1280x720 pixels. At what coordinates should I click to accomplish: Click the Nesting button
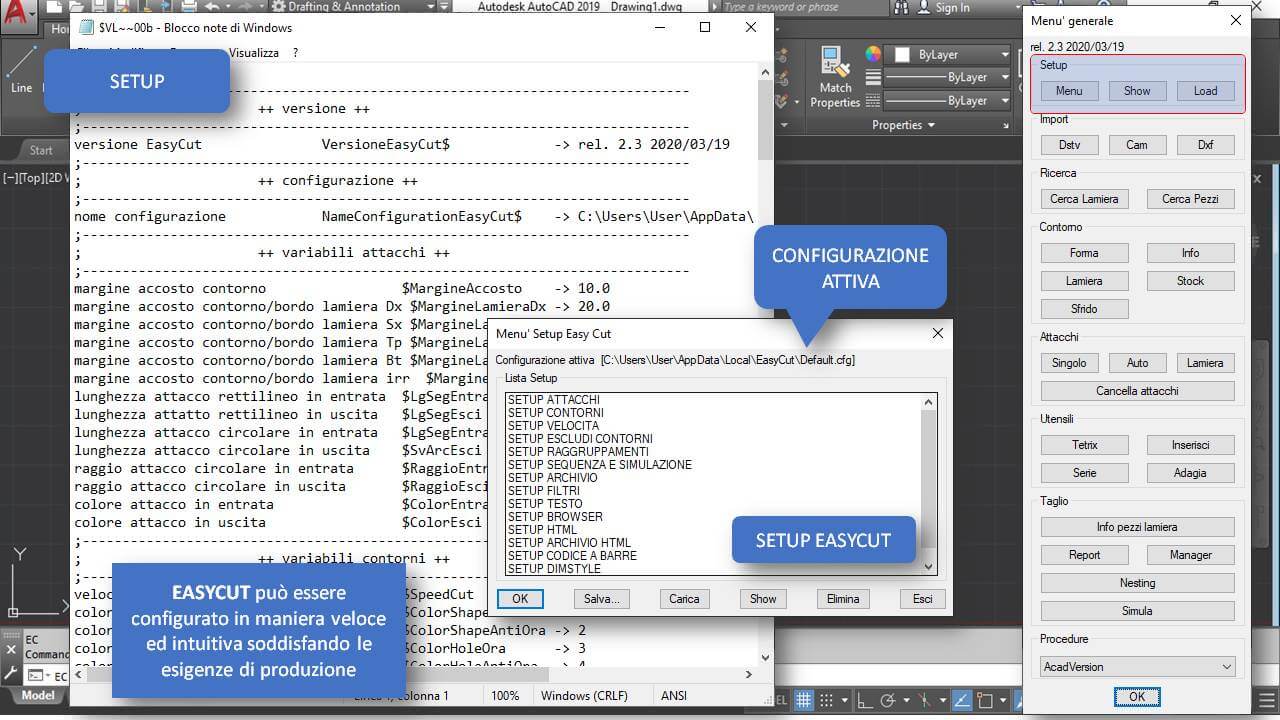1137,583
